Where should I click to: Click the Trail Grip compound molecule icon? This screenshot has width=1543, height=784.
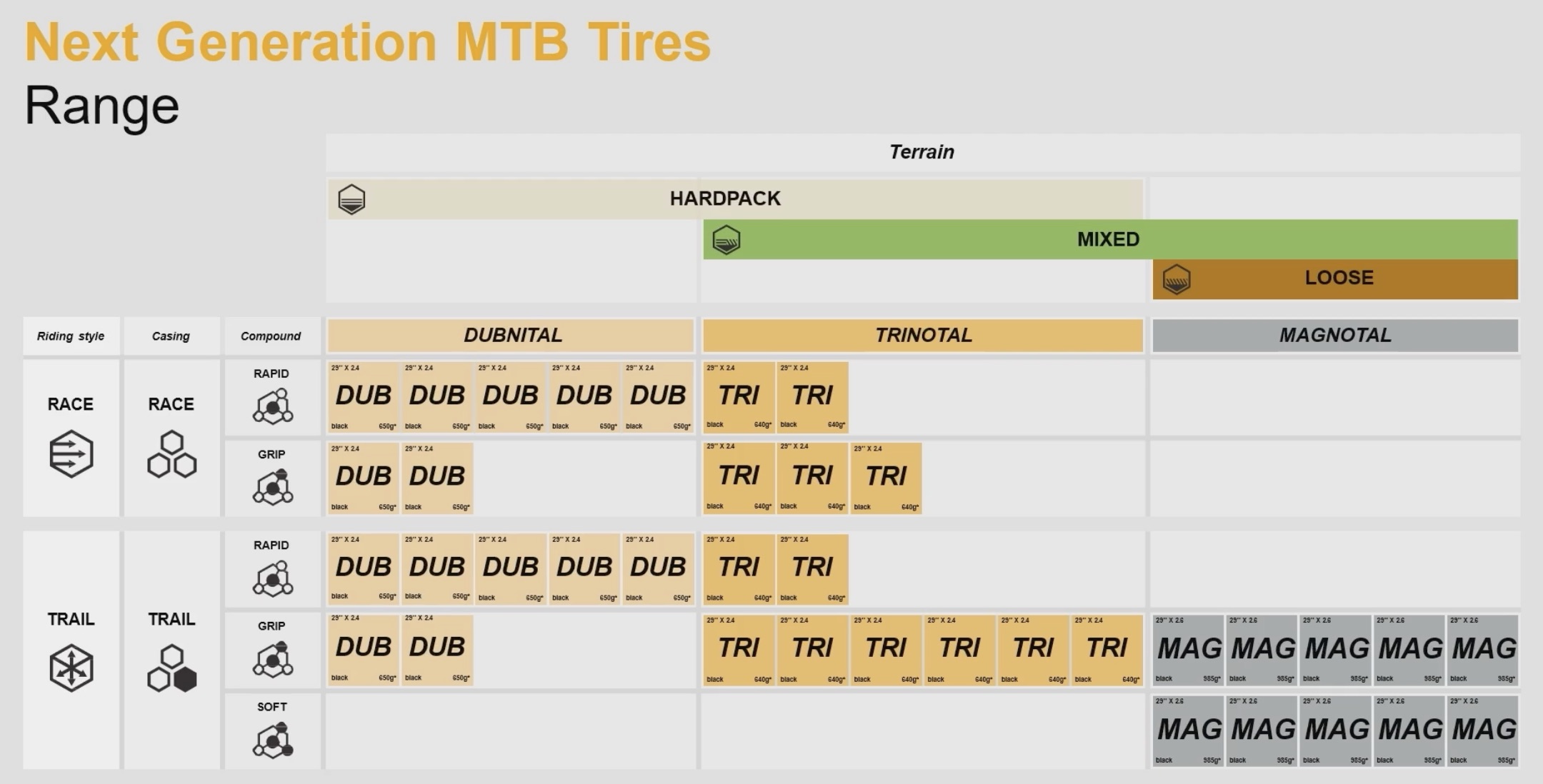[x=272, y=658]
